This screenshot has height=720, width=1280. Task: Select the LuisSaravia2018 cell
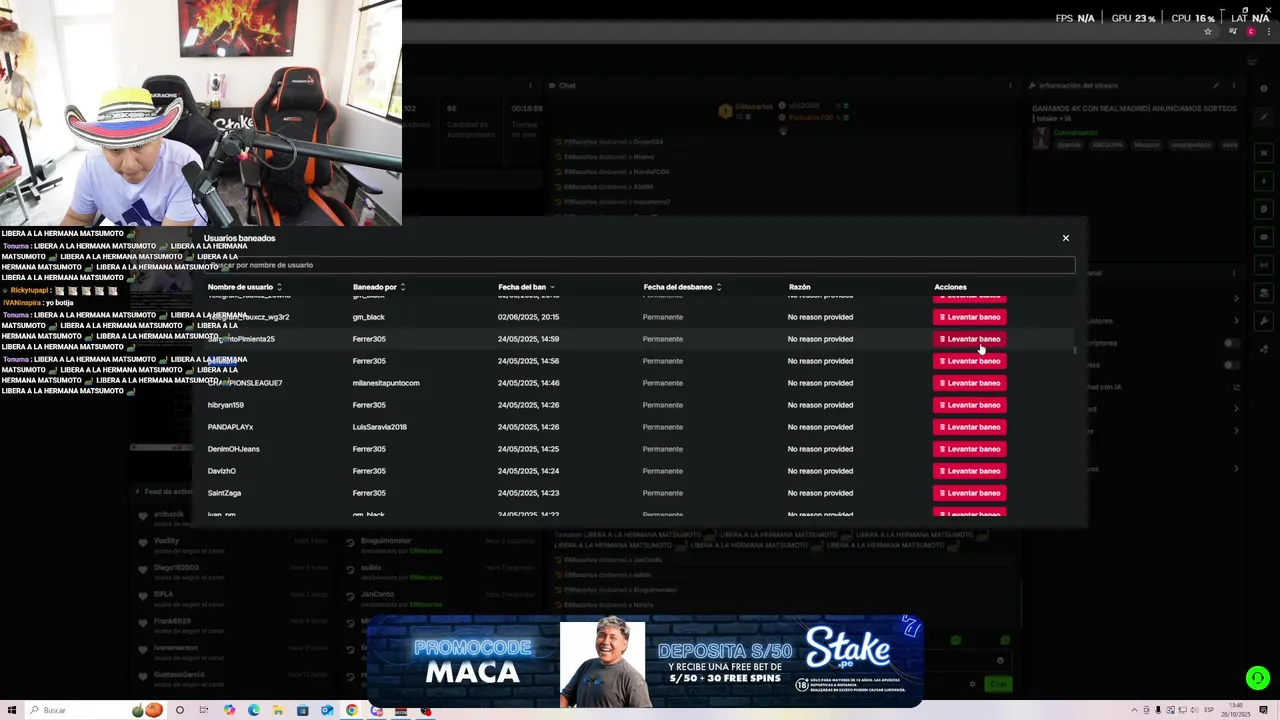380,427
